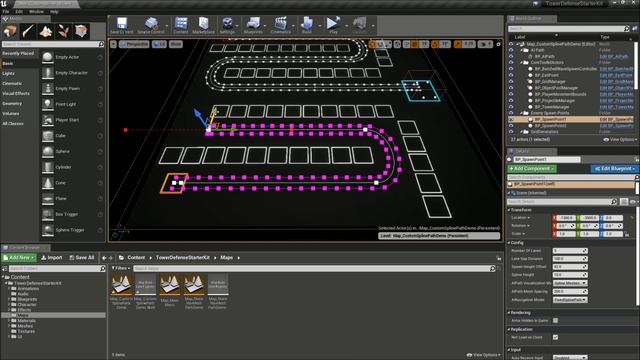Image resolution: width=640 pixels, height=360 pixels.
Task: Open Source Control from the toolbar
Action: (151, 25)
